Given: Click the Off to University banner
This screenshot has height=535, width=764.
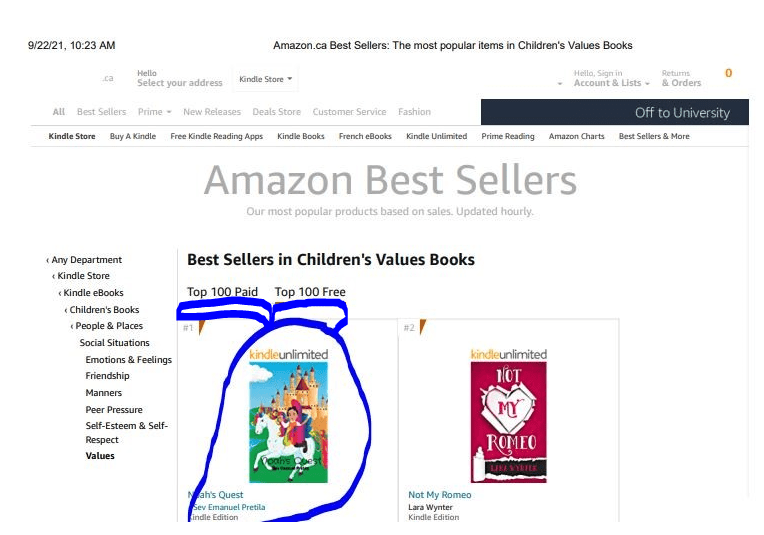Looking at the screenshot, I should (682, 112).
